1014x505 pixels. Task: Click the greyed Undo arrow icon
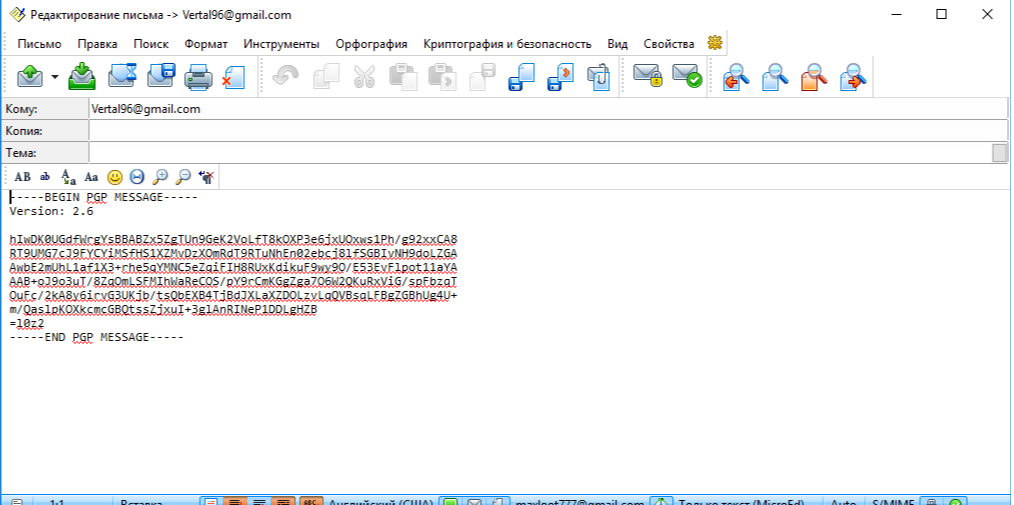[285, 76]
